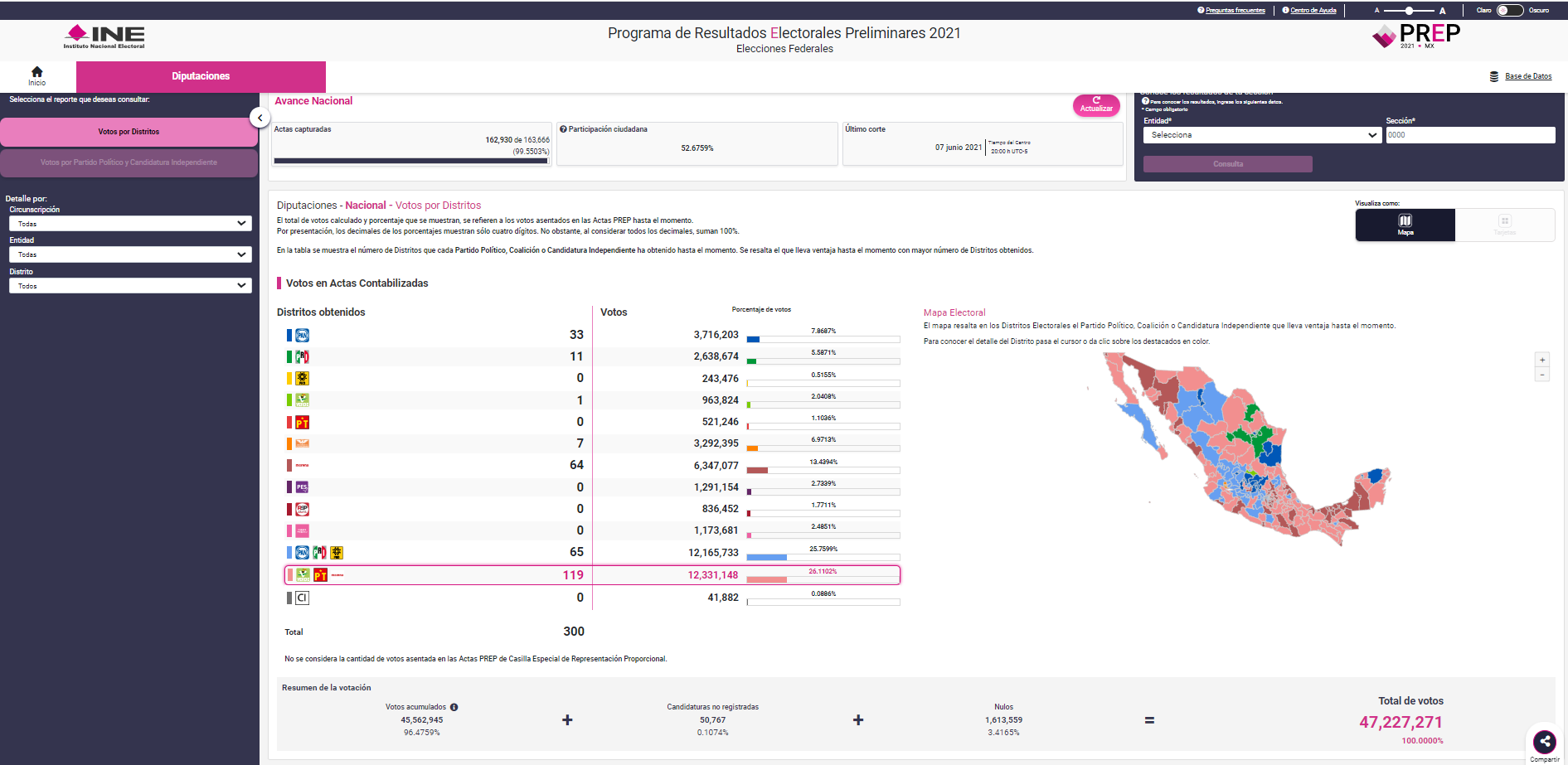Select the Votos por Distritos report
This screenshot has height=765, width=1568.
point(129,132)
